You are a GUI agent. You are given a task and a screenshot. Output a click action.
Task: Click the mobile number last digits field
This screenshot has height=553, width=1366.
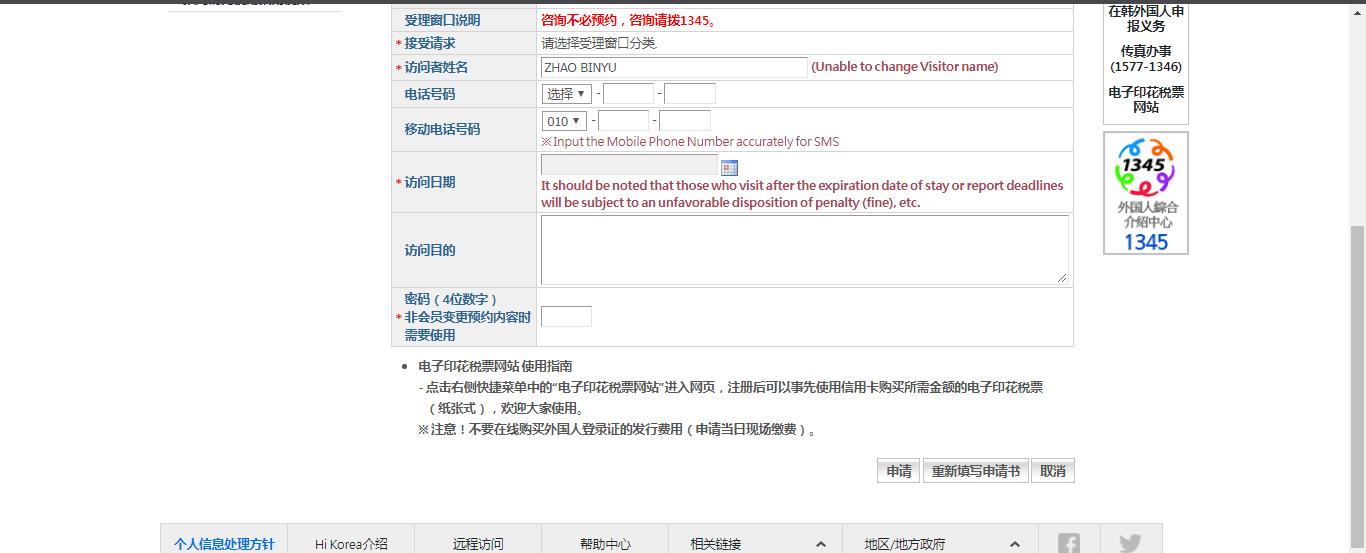(x=685, y=121)
